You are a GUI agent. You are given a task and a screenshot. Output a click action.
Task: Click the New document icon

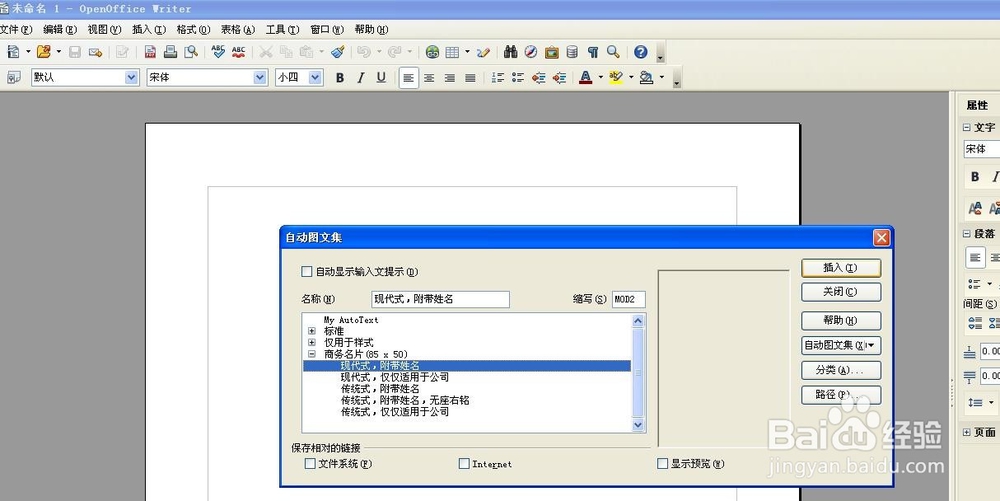pos(13,52)
